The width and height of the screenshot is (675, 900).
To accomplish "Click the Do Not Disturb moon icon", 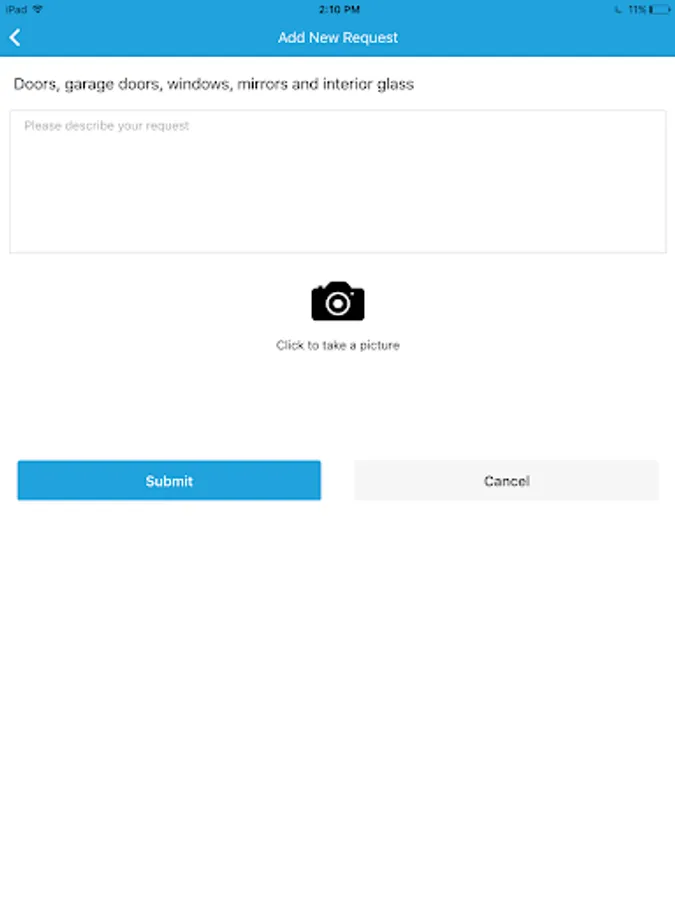I will pos(618,9).
